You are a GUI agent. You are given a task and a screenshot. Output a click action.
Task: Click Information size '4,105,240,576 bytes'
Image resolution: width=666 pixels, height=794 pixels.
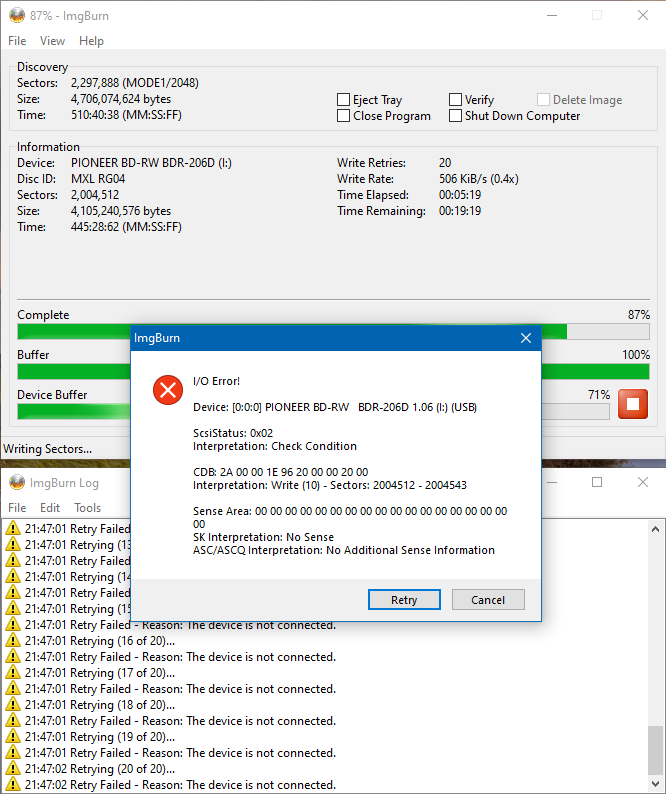pos(121,211)
